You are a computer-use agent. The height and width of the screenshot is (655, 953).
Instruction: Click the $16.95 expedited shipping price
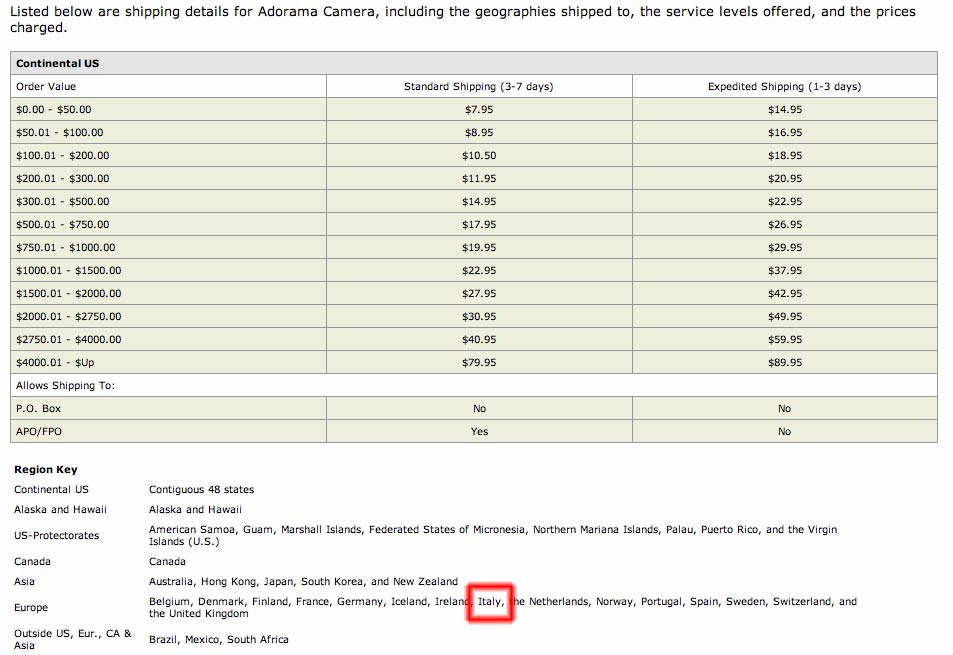784,133
